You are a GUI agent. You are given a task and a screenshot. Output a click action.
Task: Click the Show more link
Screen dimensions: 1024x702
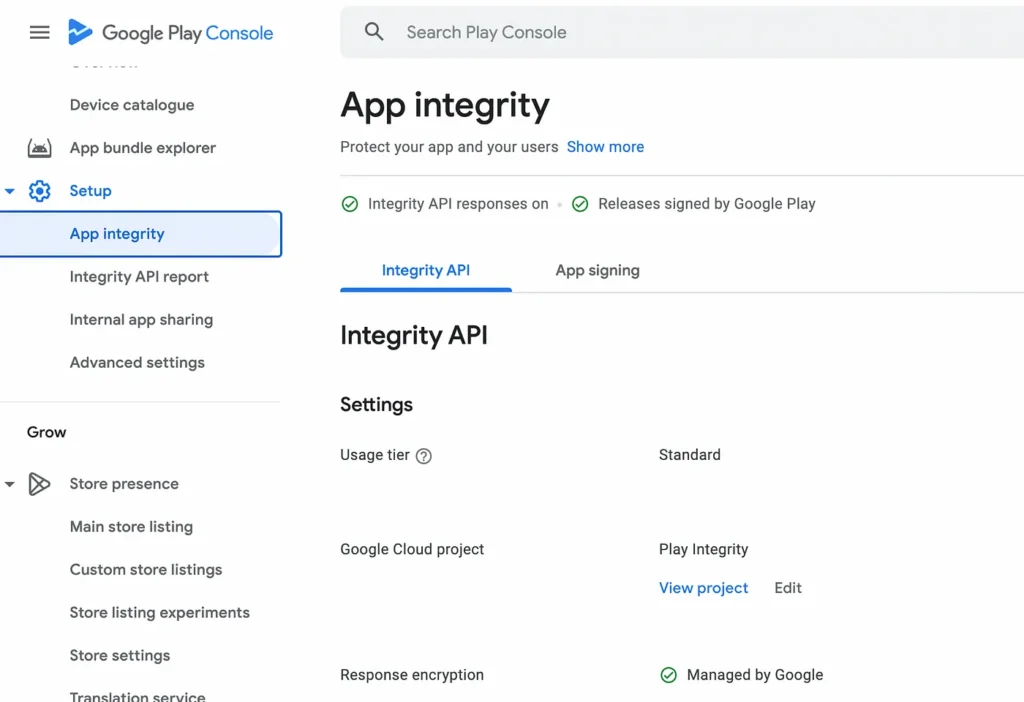tap(605, 147)
